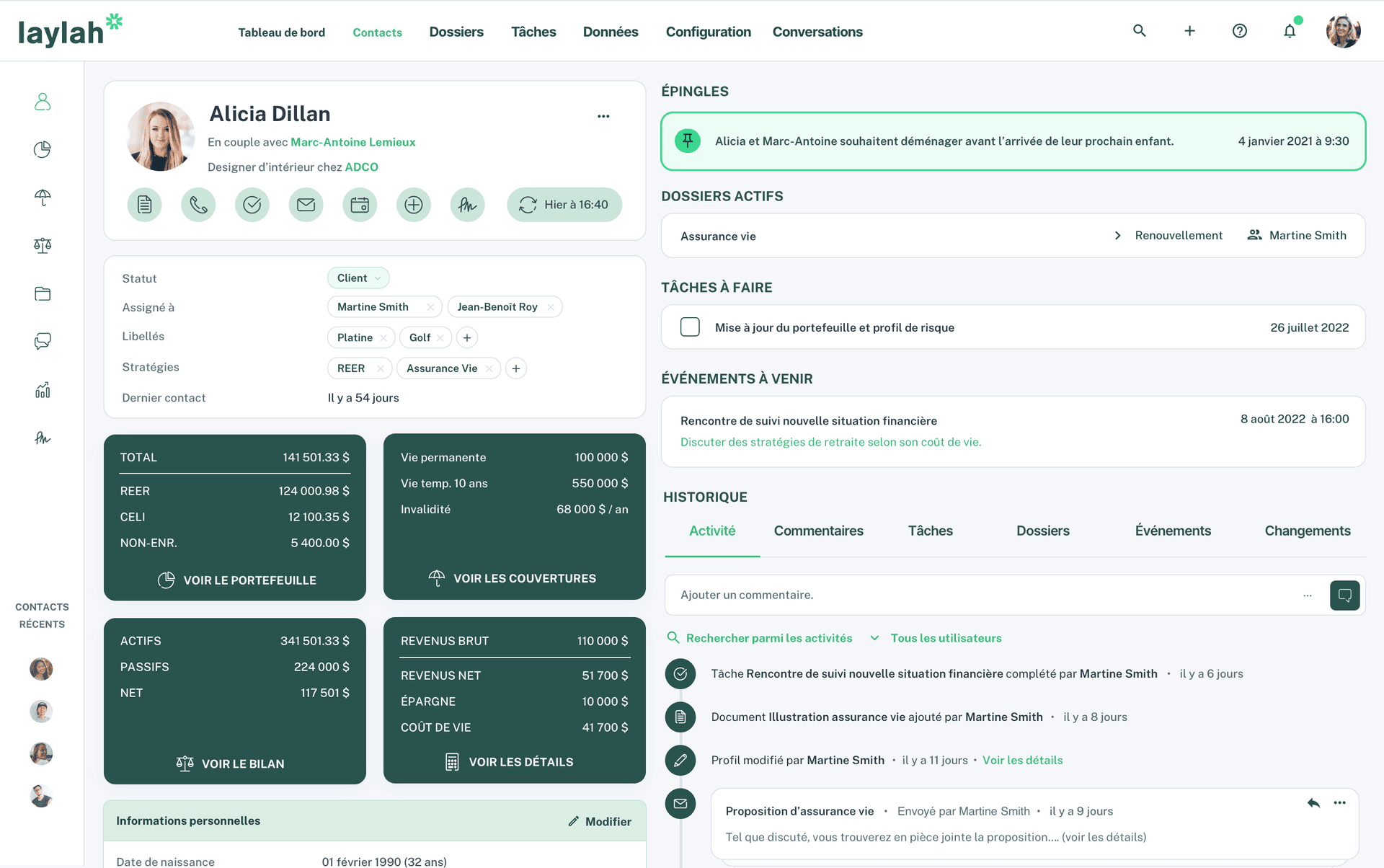
Task: Open the Client status dropdown
Action: tap(358, 278)
